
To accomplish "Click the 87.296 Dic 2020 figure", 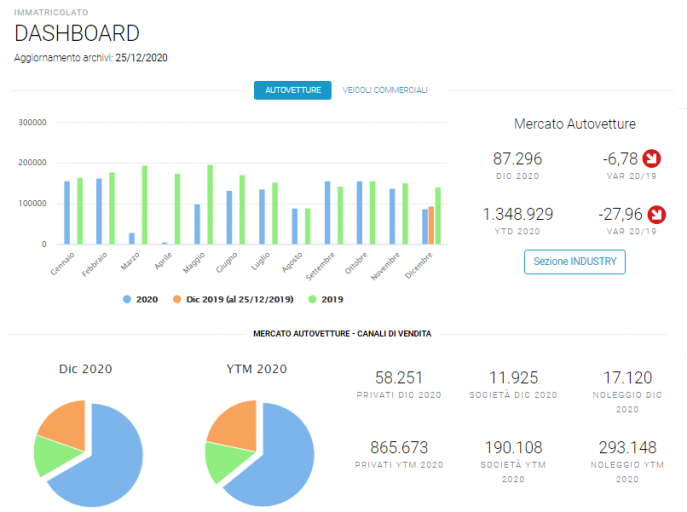I will click(517, 159).
